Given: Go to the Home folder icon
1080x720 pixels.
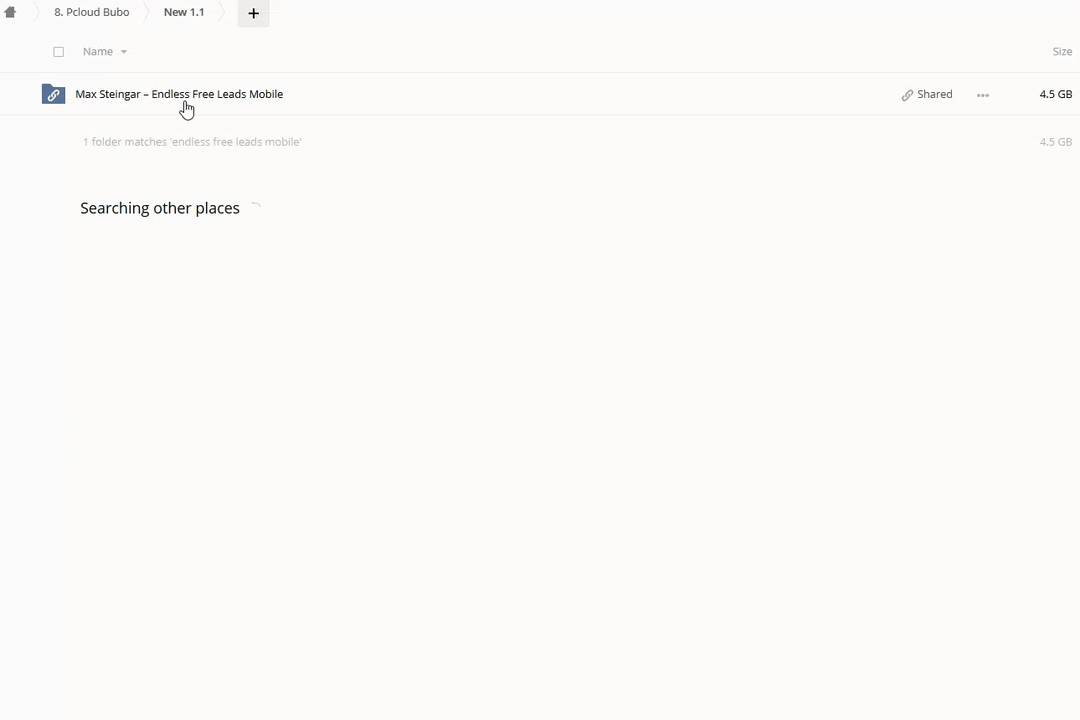Looking at the screenshot, I should [x=10, y=12].
